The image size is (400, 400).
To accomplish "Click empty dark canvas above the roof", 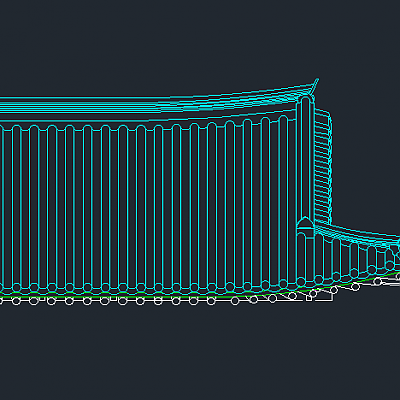I will (x=200, y=40).
